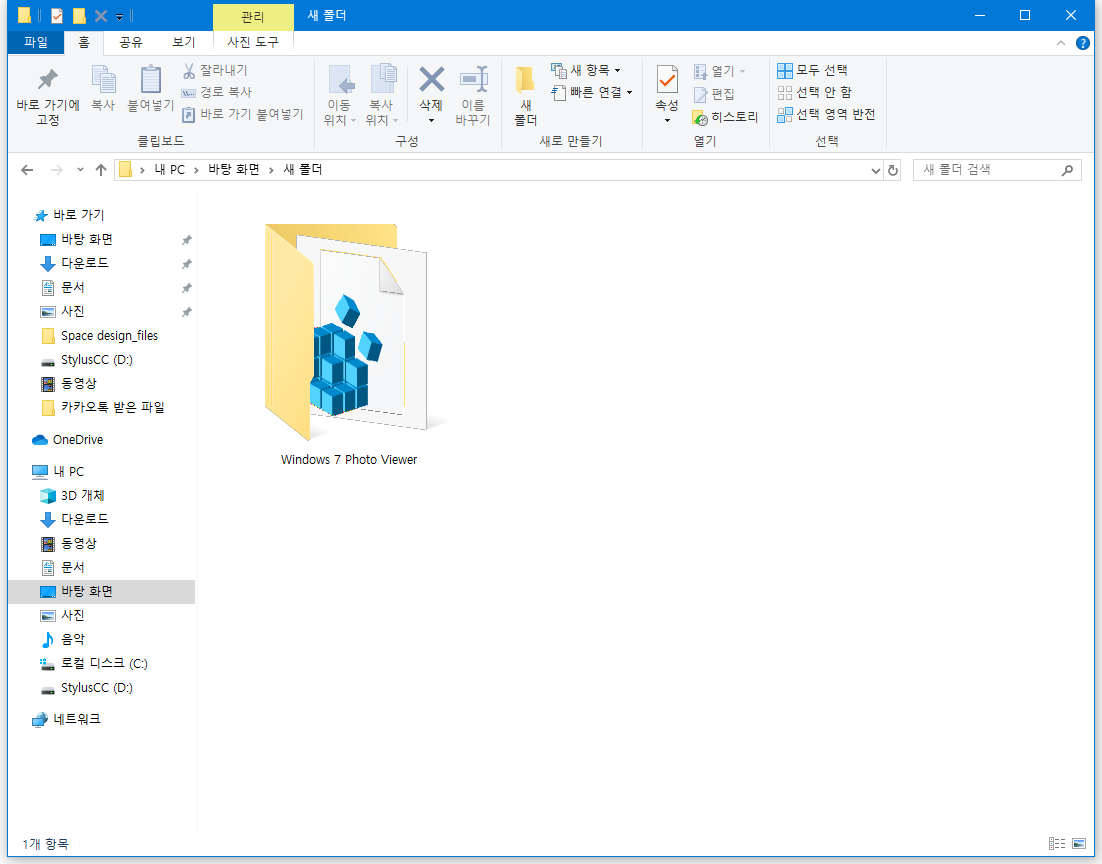Go back with the left arrow
The width and height of the screenshot is (1102, 864).
[x=27, y=170]
